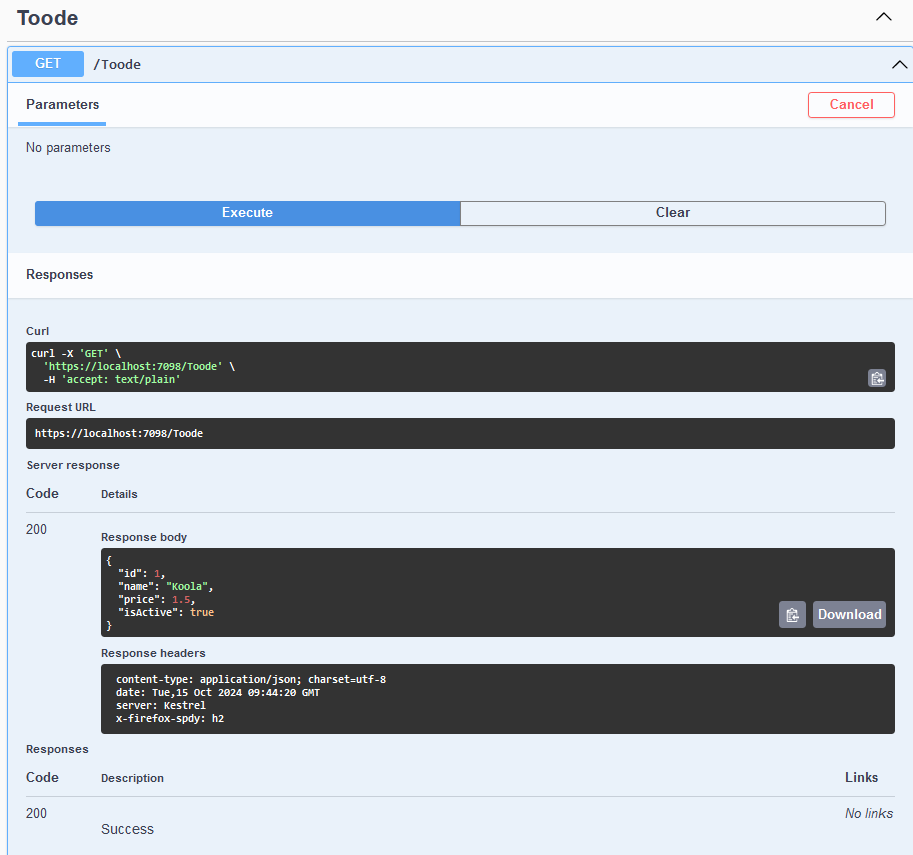Click the server: Kestrel header line
The image size is (913, 855).
(x=161, y=705)
